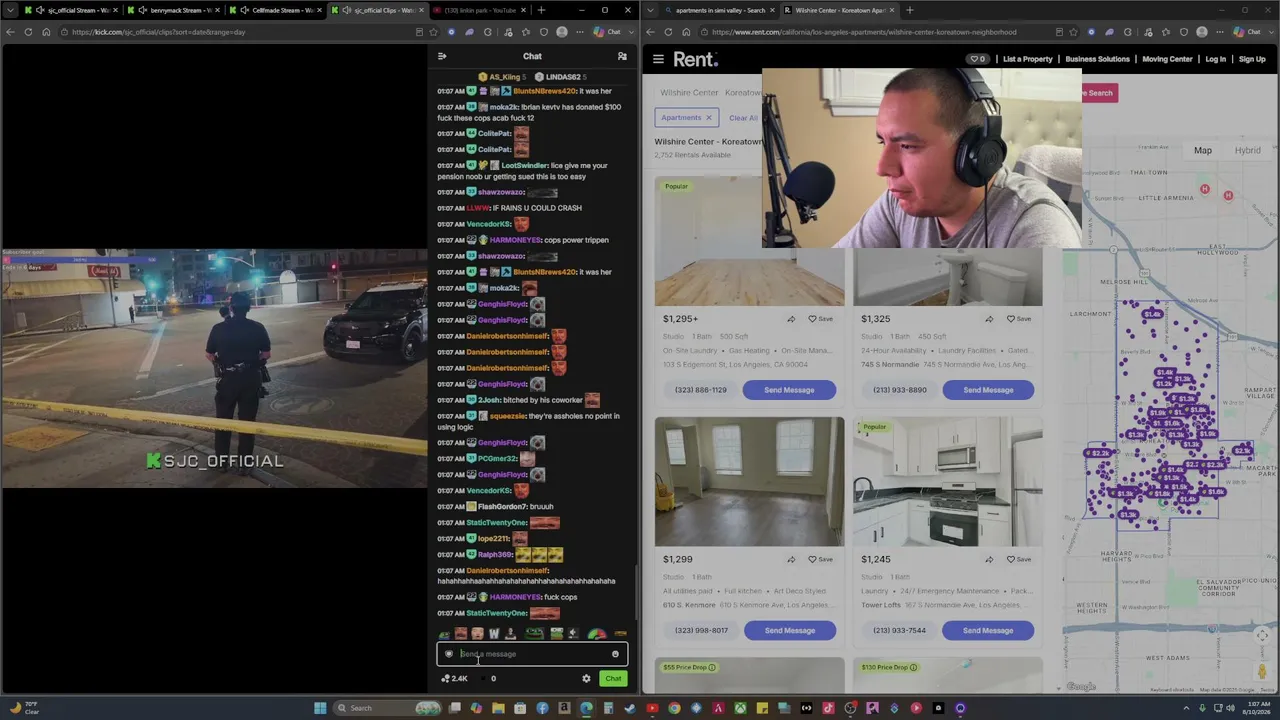The height and width of the screenshot is (720, 1280).
Task: Open the emoji picker in chat box
Action: (x=615, y=654)
